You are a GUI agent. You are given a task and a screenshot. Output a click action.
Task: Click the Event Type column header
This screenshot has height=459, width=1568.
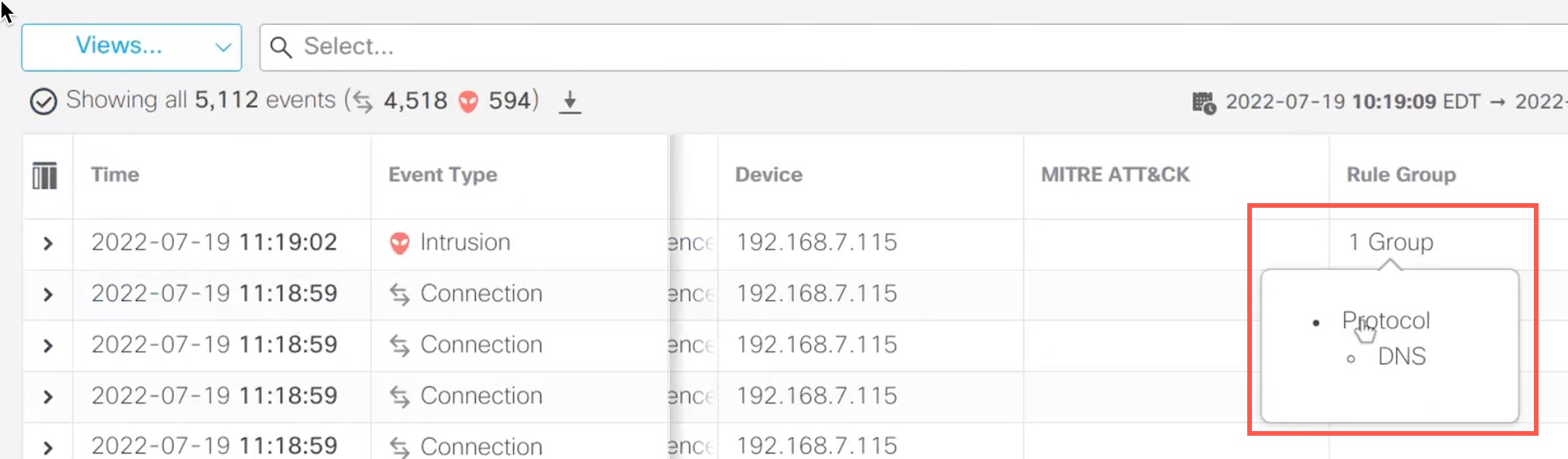pos(442,175)
